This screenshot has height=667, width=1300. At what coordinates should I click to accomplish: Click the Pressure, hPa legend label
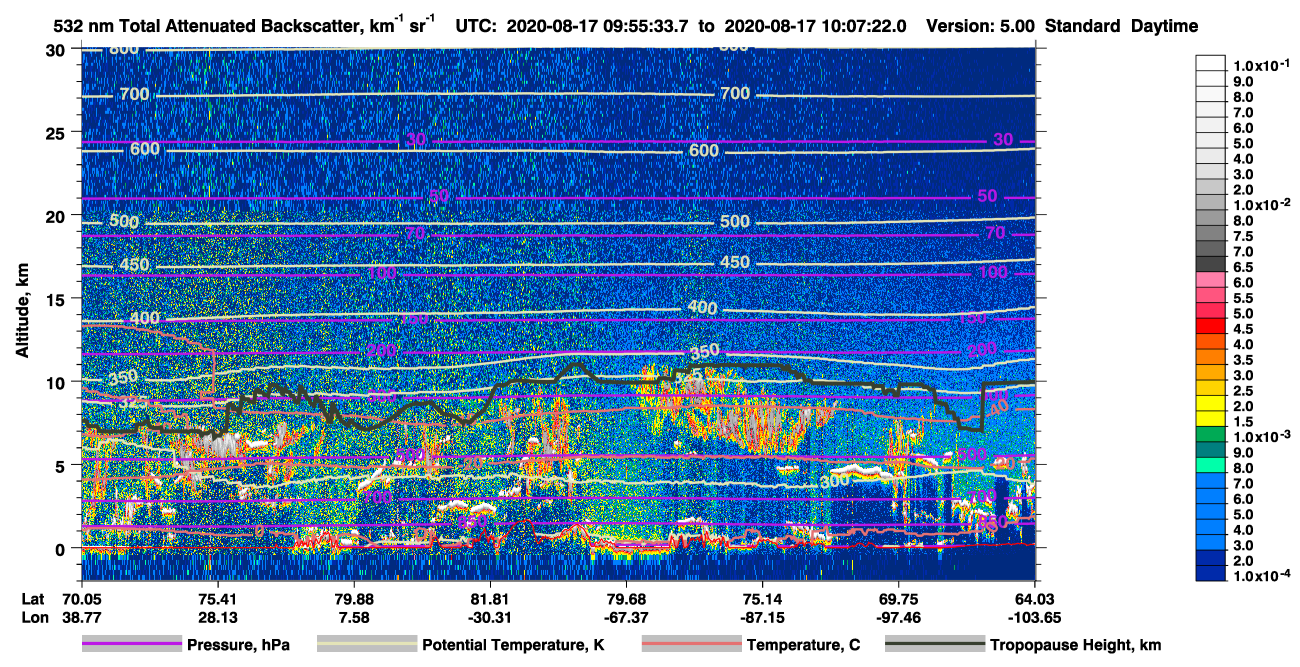click(x=238, y=645)
